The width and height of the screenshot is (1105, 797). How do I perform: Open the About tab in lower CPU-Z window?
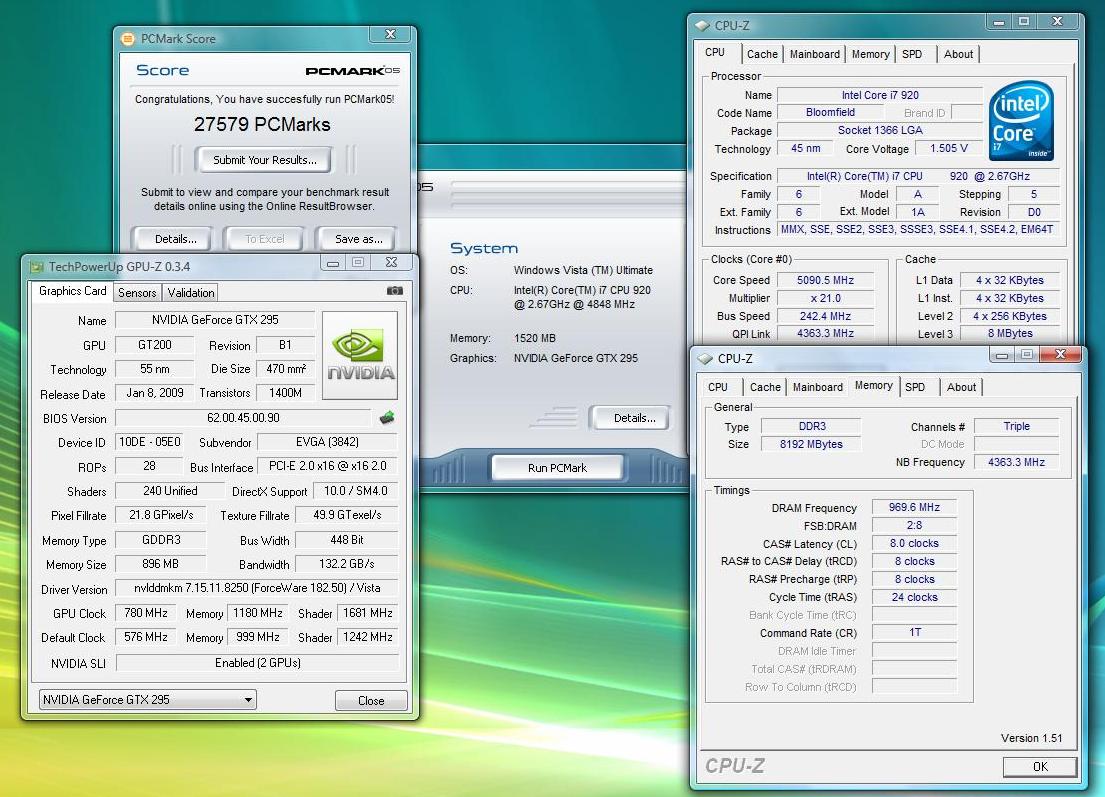(961, 387)
